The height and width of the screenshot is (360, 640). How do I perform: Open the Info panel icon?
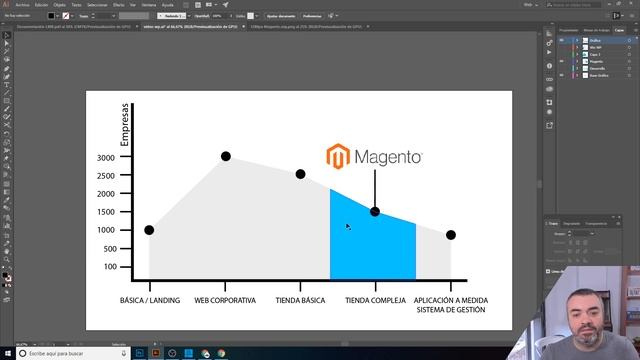tap(549, 66)
